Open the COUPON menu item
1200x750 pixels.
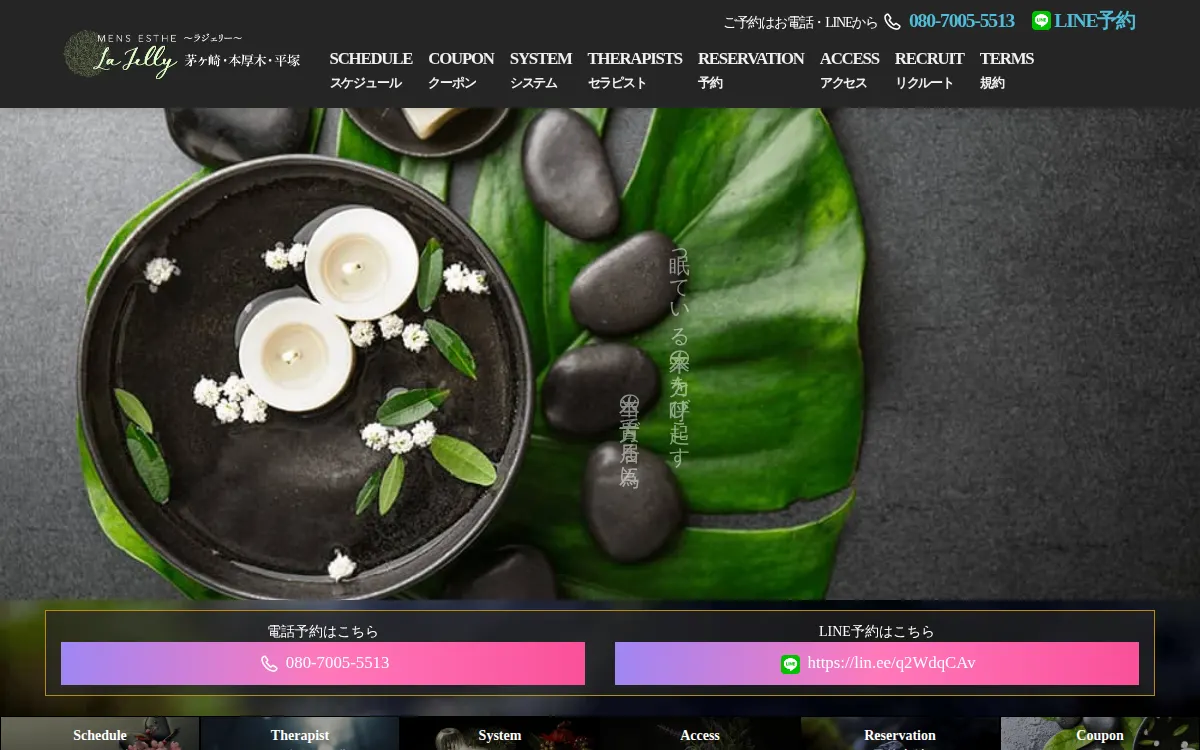click(460, 69)
